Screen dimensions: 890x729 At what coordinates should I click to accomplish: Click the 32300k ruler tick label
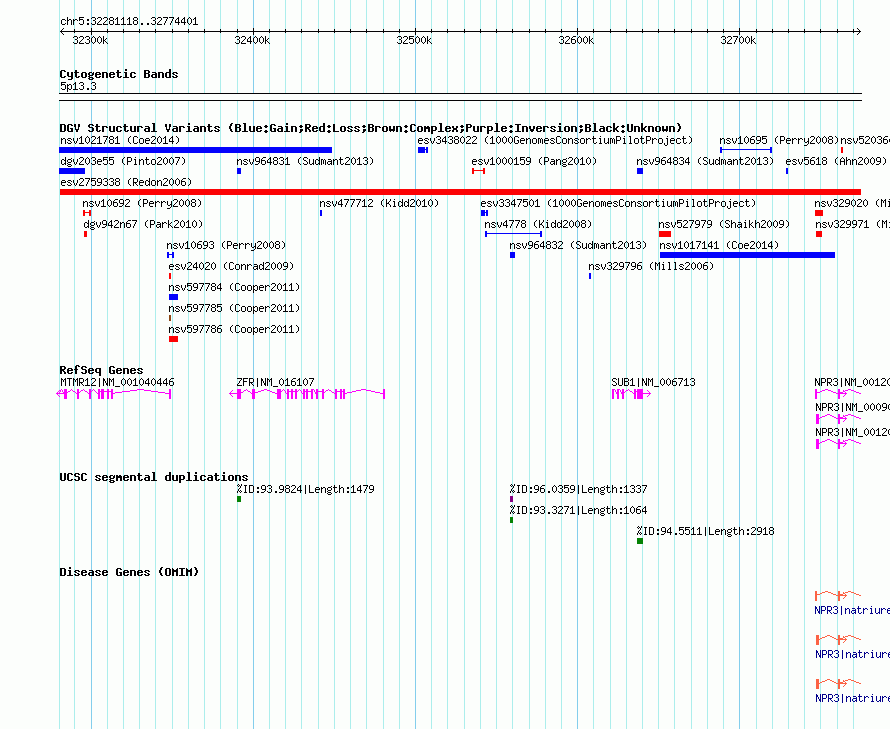(x=90, y=40)
